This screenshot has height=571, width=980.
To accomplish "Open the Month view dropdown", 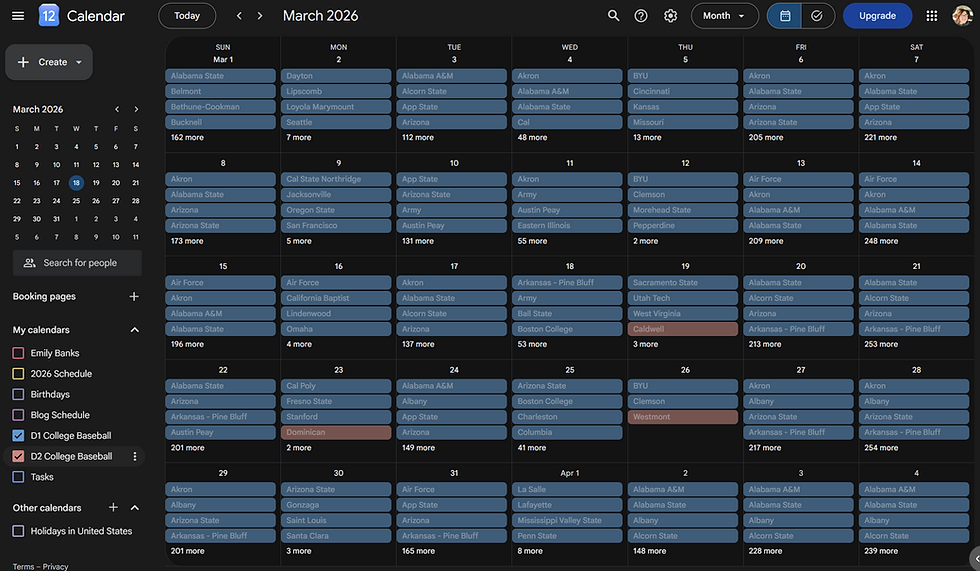I will [724, 16].
